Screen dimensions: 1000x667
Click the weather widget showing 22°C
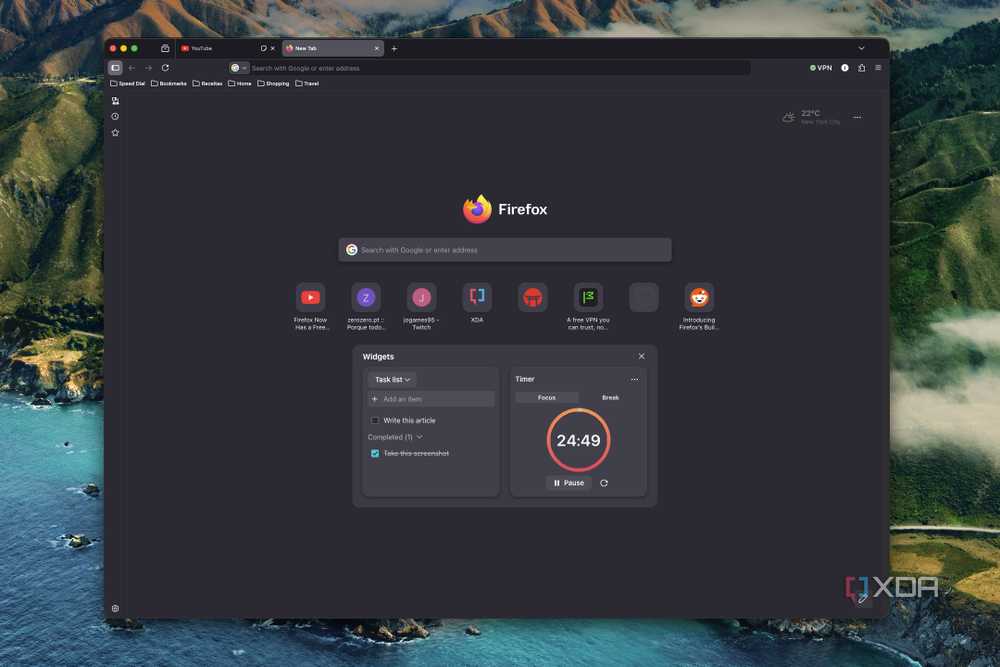click(x=811, y=117)
